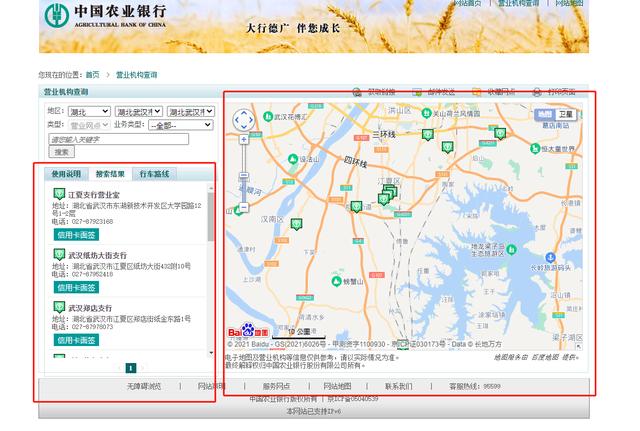Open the 无障碍浏览 footer link
Viewport: 640px width, 431px height.
pyautogui.click(x=144, y=386)
